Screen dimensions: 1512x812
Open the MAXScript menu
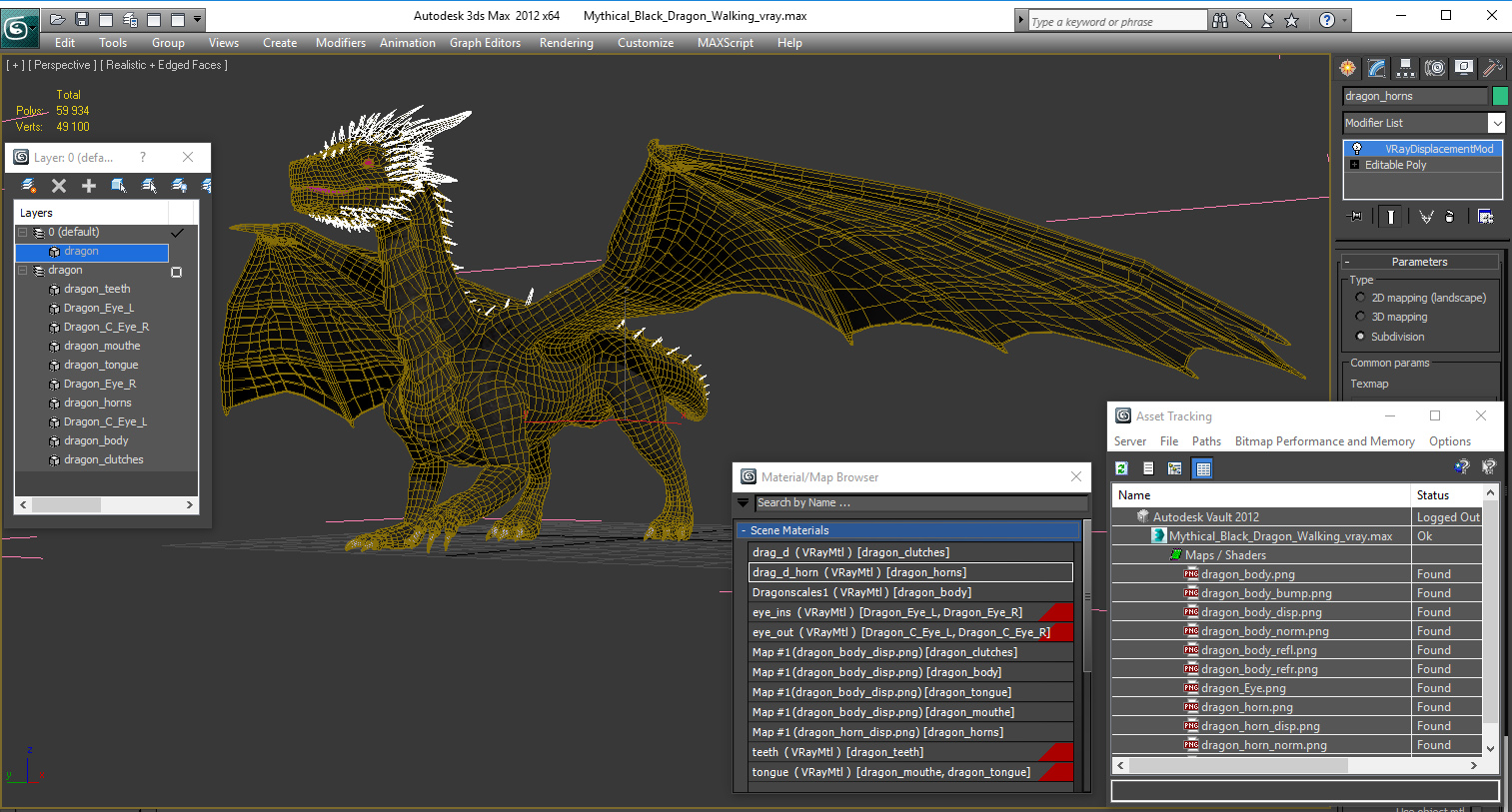pos(726,43)
